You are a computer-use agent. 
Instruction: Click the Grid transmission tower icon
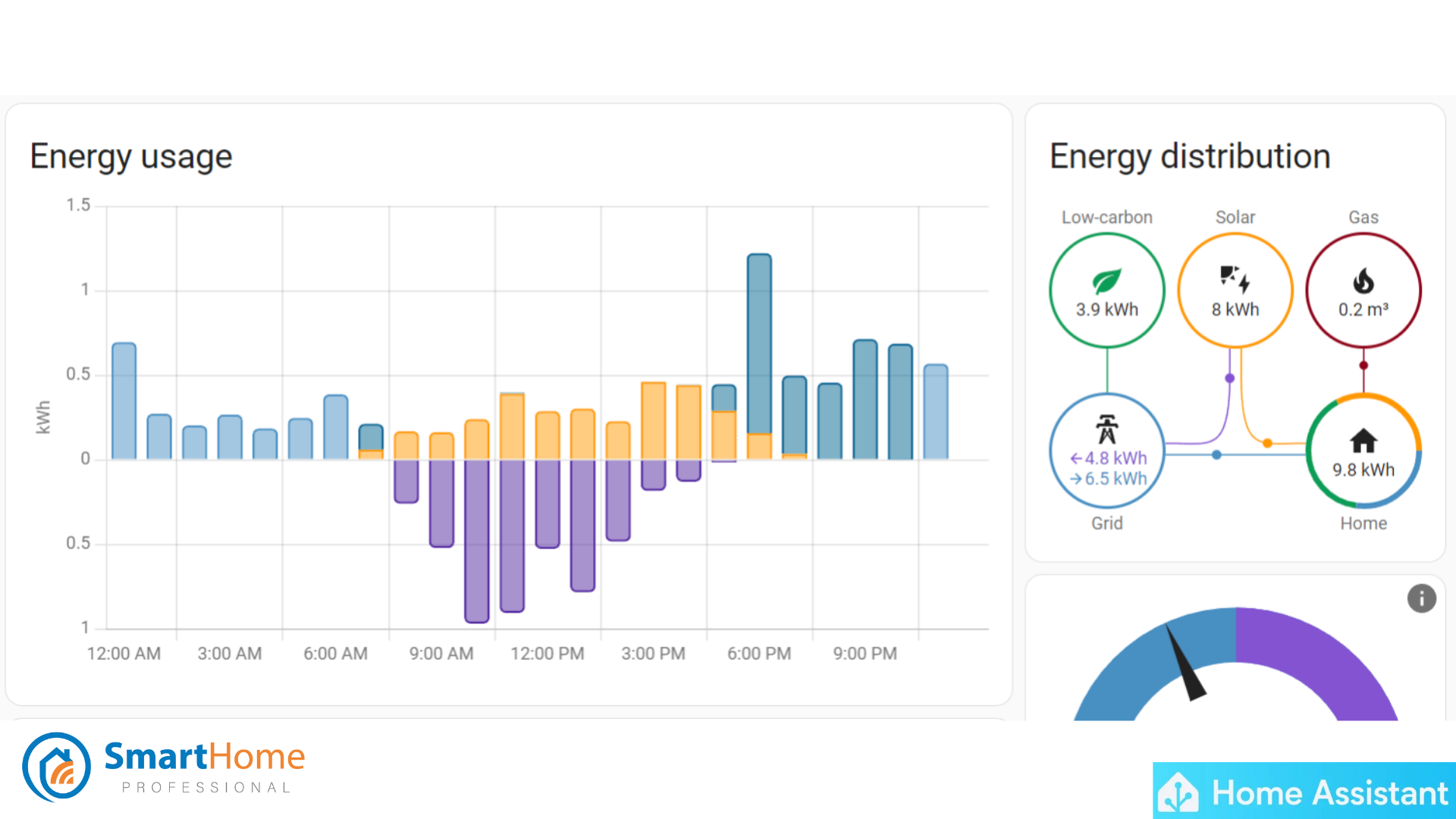pos(1106,429)
